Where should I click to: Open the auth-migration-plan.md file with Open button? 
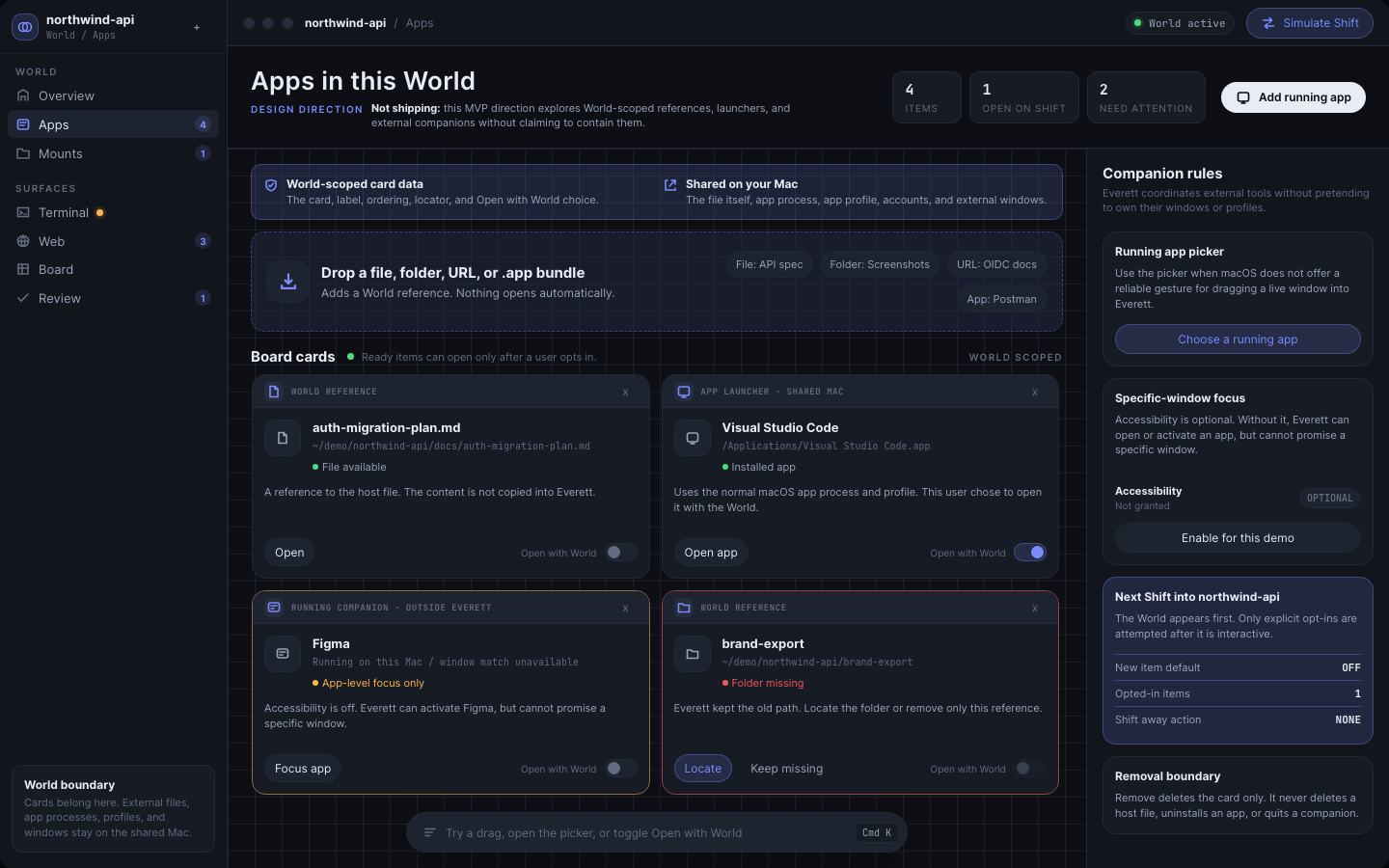(x=289, y=553)
